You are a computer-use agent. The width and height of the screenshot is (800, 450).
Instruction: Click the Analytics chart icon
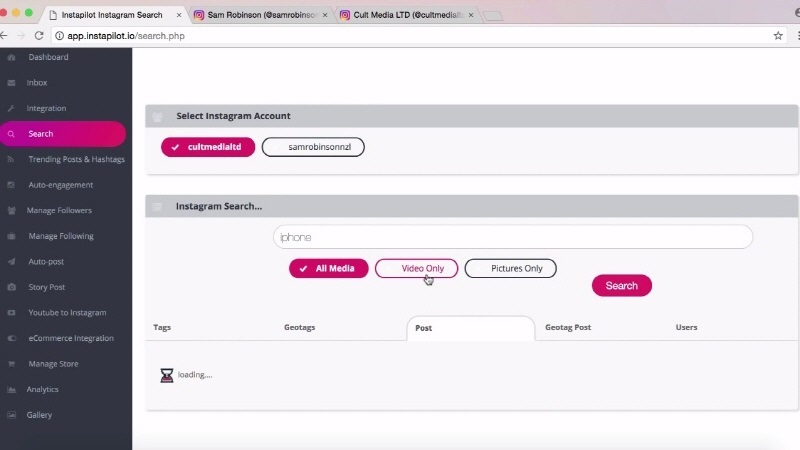point(11,389)
